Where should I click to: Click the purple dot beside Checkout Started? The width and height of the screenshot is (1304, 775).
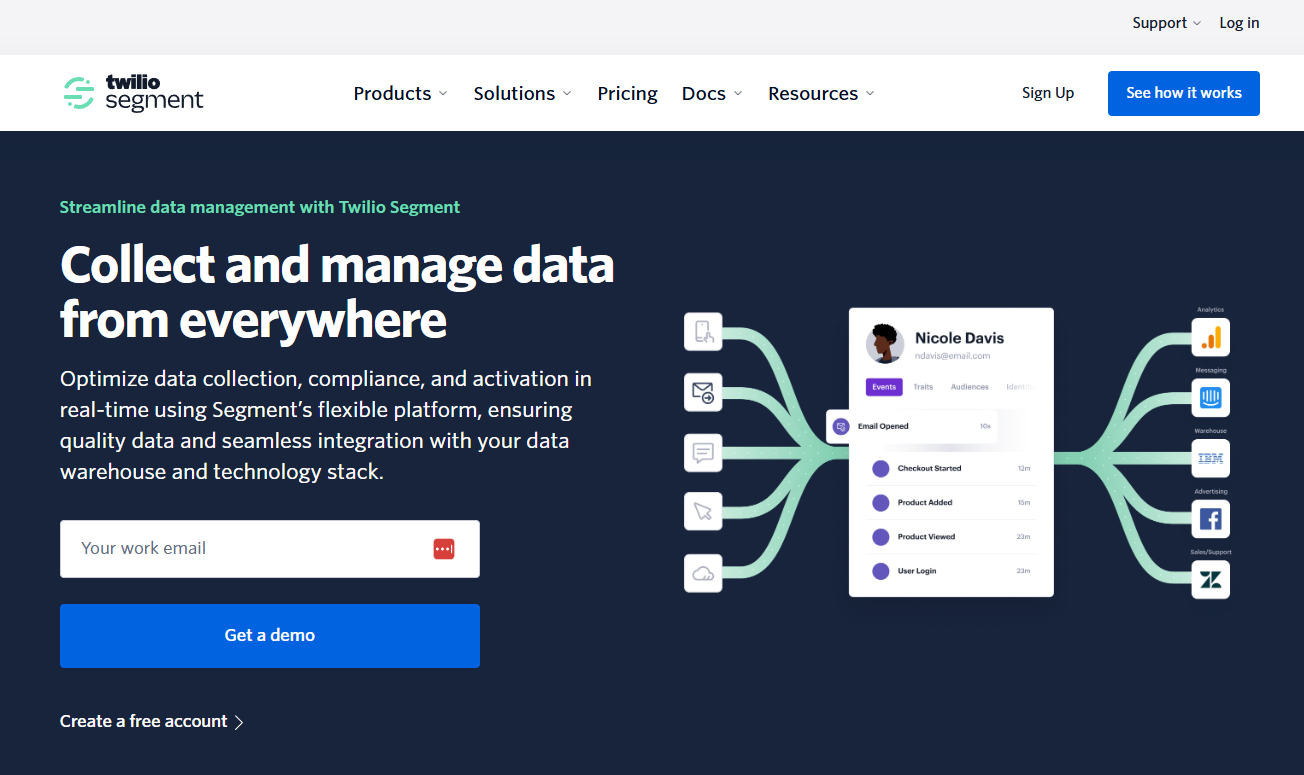point(881,468)
